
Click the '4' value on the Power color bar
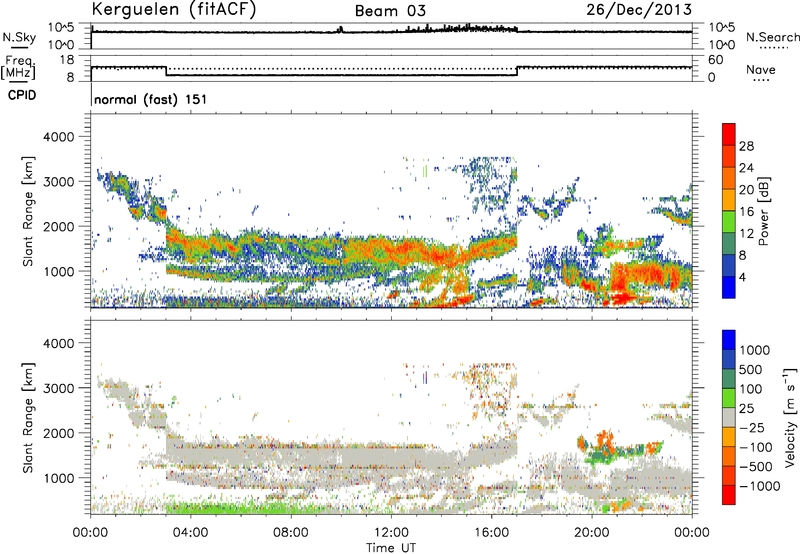742,277
